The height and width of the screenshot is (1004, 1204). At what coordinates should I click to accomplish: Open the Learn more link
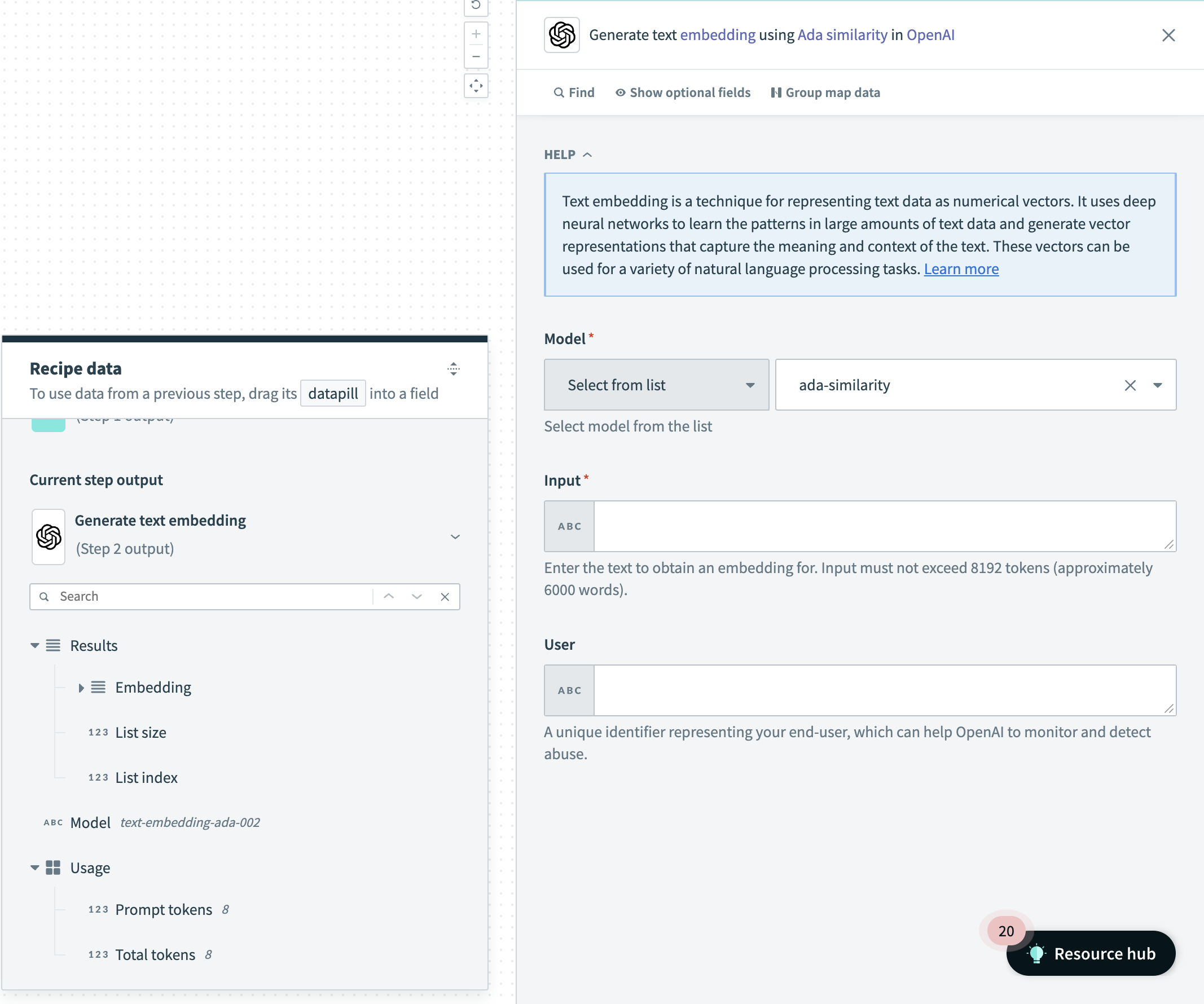pyautogui.click(x=961, y=268)
